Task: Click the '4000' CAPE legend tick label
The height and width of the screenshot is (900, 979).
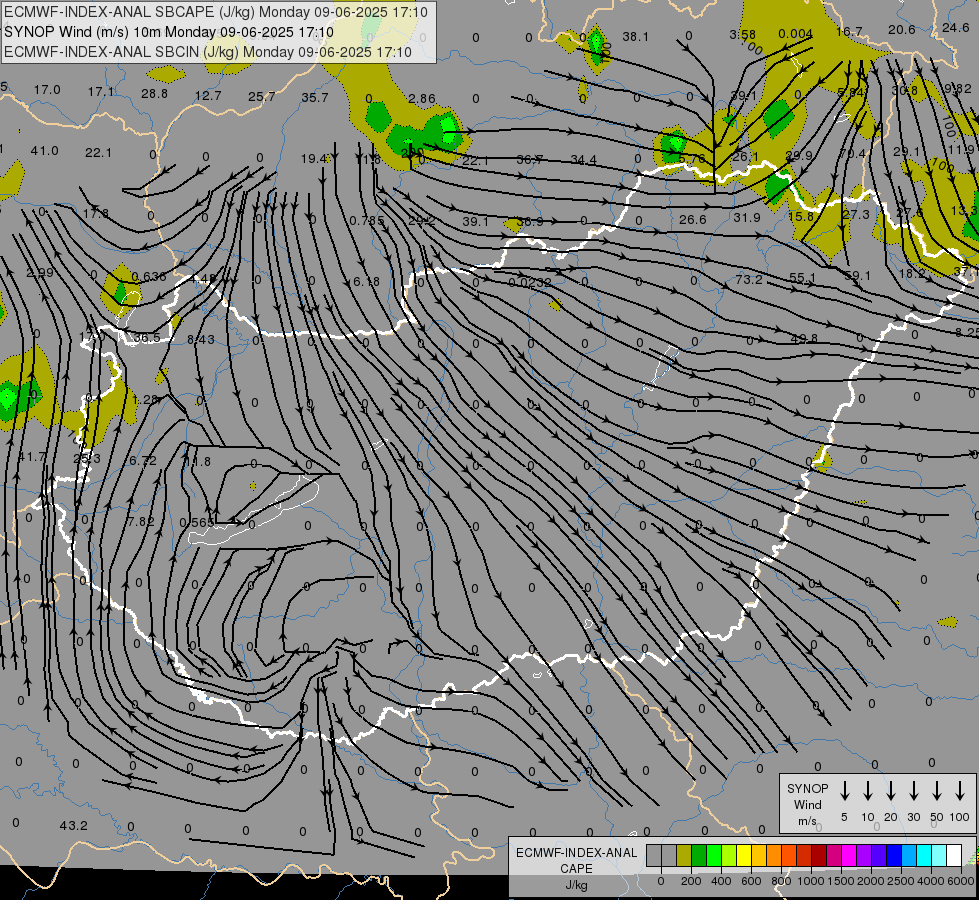Action: (x=931, y=881)
